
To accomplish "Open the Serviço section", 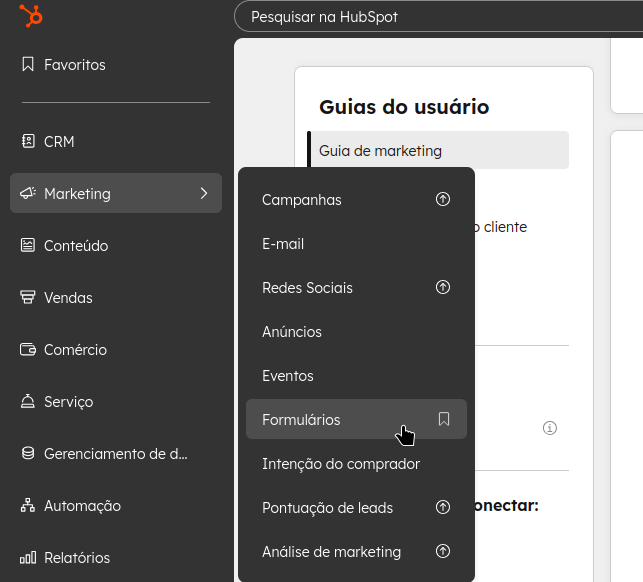I will click(x=68, y=402).
